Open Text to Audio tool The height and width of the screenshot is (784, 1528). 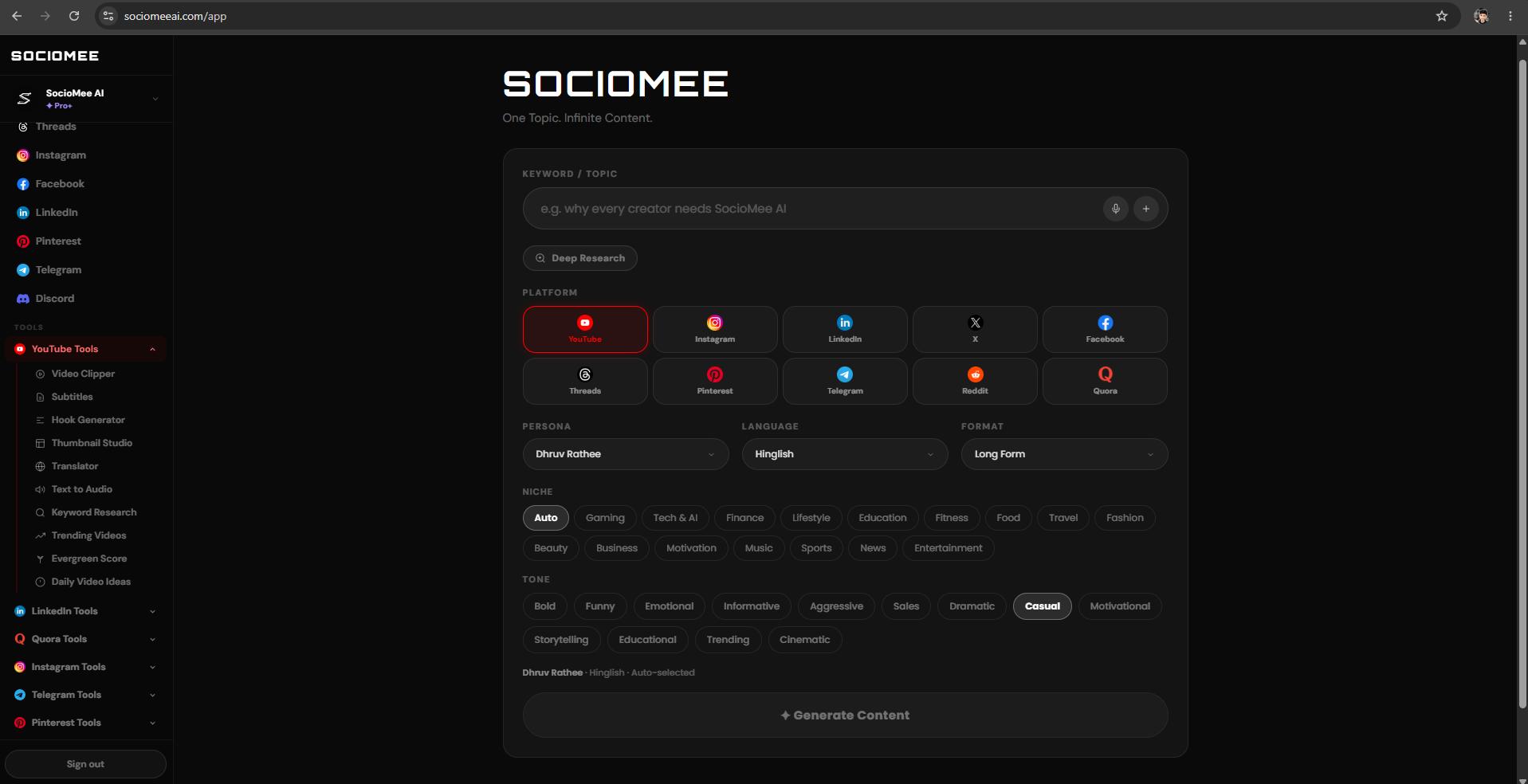click(x=81, y=489)
